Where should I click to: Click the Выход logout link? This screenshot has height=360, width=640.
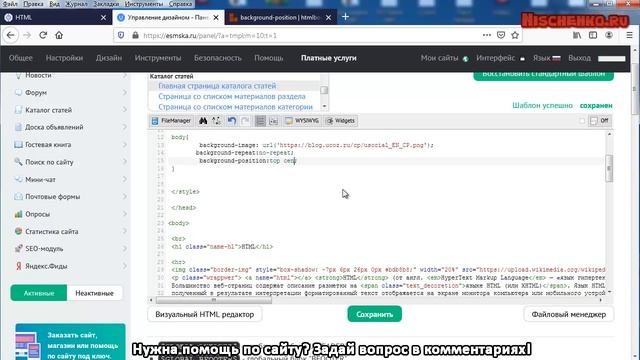pyautogui.click(x=579, y=58)
